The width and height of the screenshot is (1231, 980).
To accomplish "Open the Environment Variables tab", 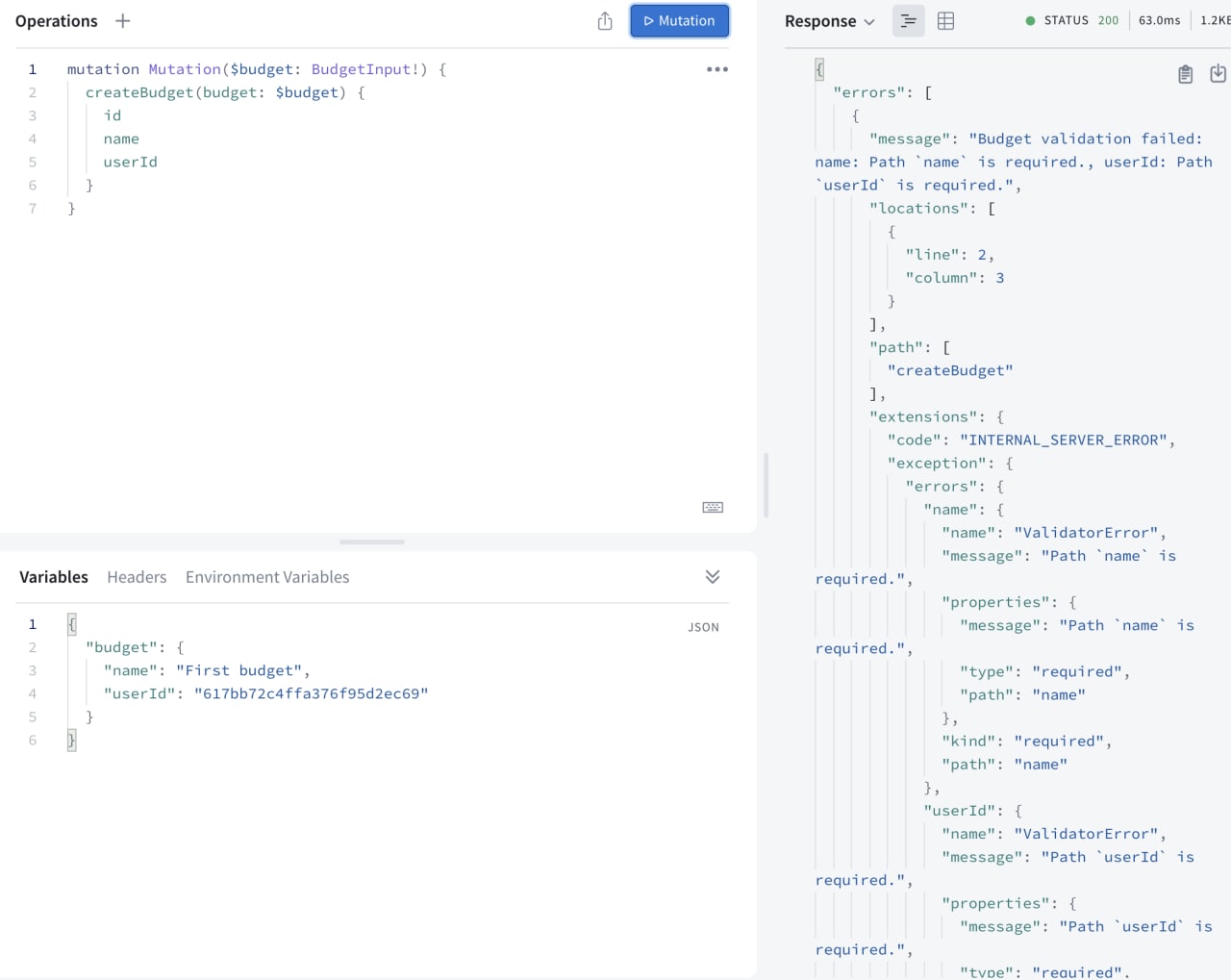I will [x=267, y=577].
